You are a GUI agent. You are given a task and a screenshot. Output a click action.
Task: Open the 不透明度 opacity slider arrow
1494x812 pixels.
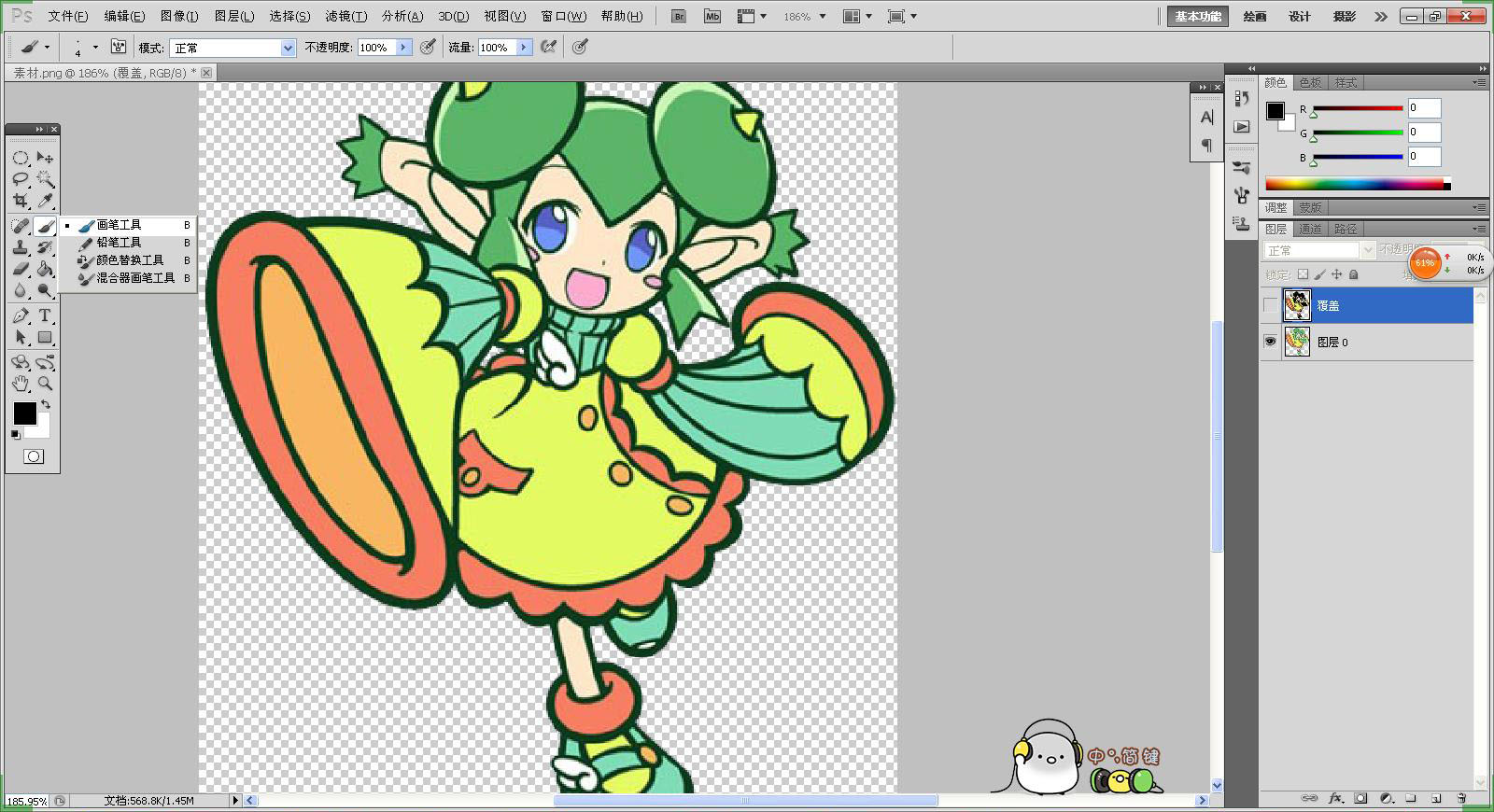tap(403, 48)
